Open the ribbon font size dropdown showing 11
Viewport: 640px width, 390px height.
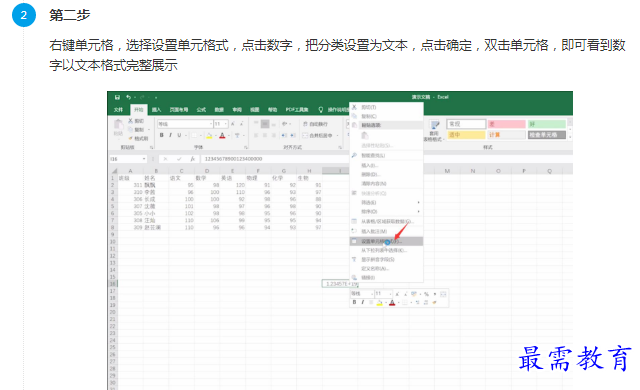225,124
